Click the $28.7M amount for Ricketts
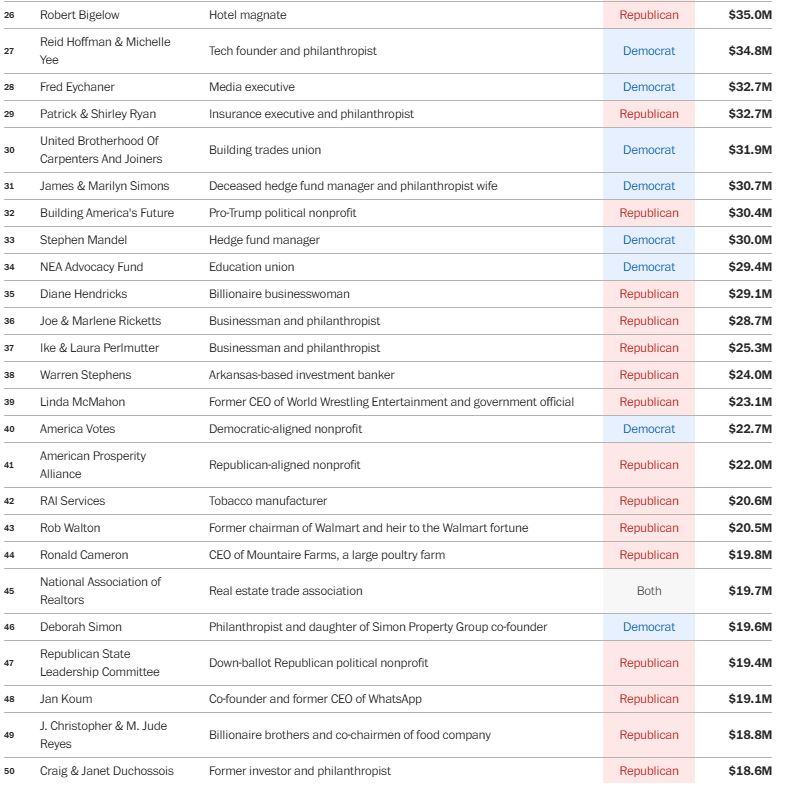 pos(749,321)
